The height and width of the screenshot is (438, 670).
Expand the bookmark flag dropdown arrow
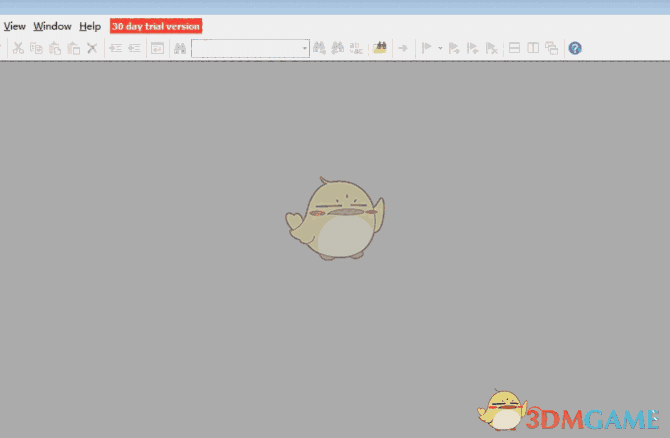pyautogui.click(x=440, y=48)
